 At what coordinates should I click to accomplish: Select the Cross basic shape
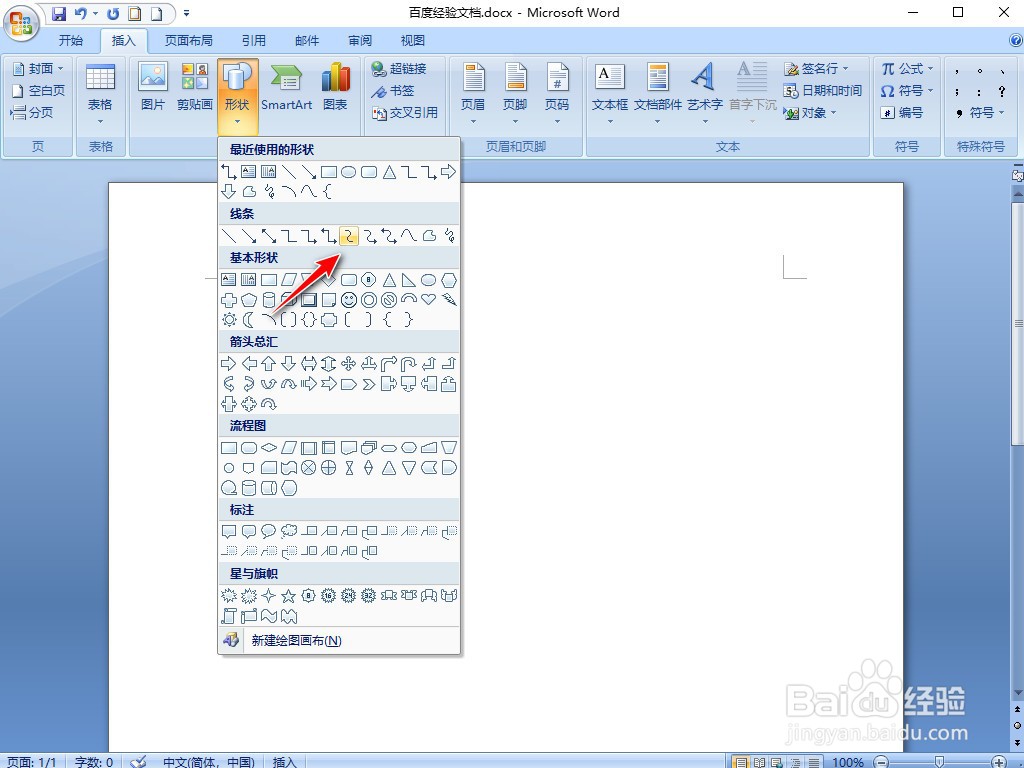(x=229, y=300)
